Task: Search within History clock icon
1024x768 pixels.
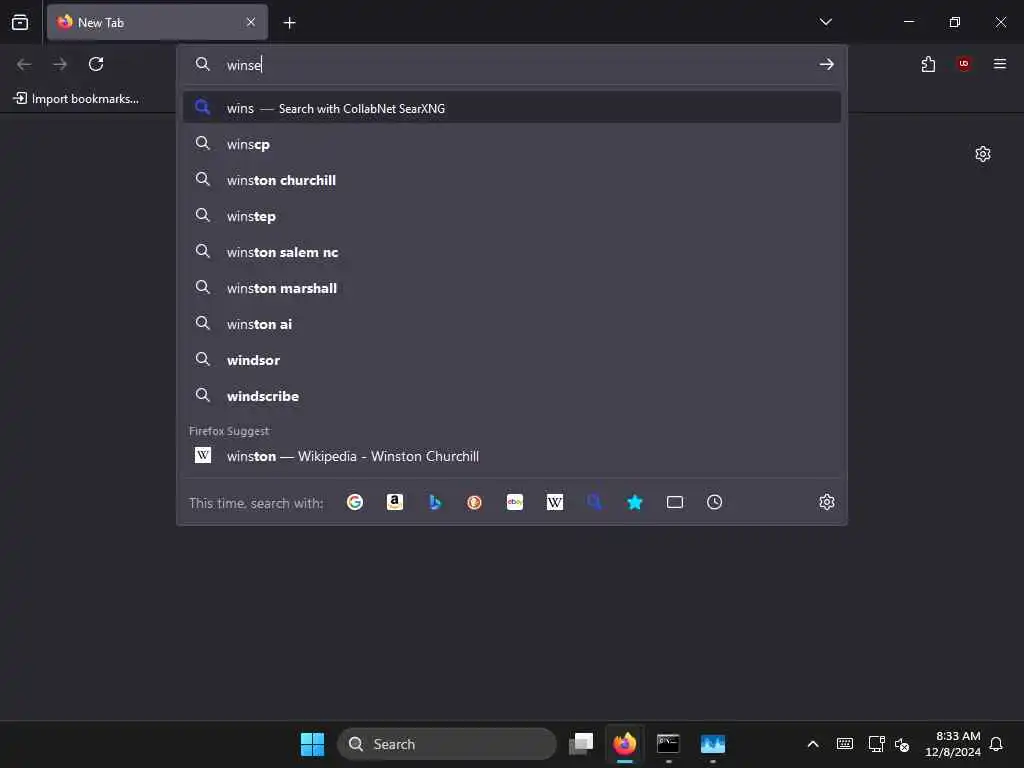Action: (714, 502)
